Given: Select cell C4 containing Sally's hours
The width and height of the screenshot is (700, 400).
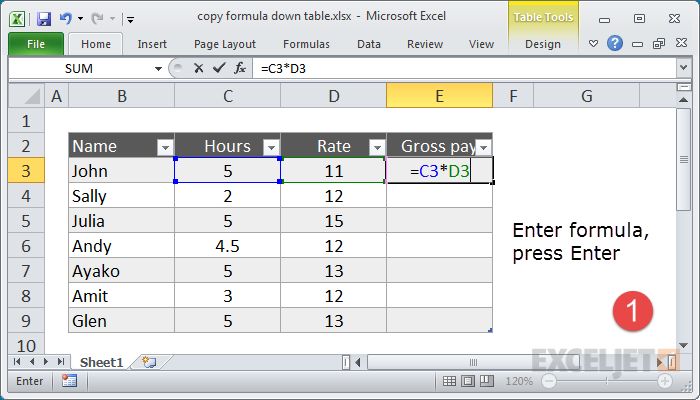Looking at the screenshot, I should (228, 196).
